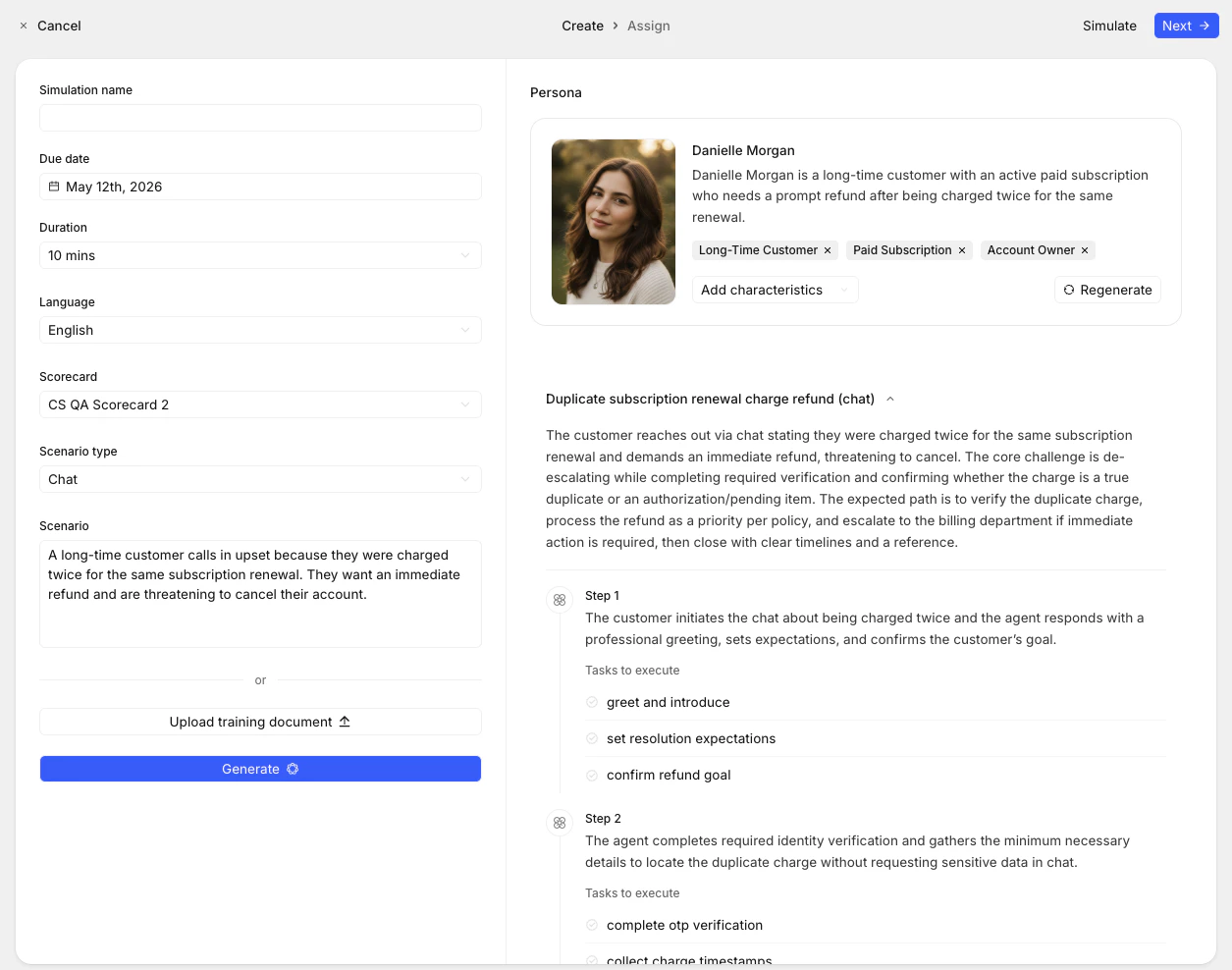Select Assign in the breadcrumb
This screenshot has width=1232, height=970.
pyautogui.click(x=649, y=26)
